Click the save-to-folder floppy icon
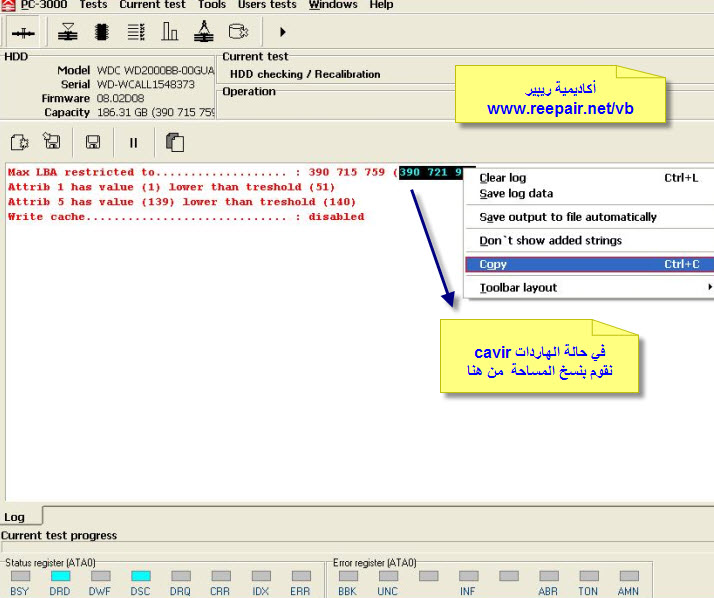Viewport: 714px width, 598px height. click(51, 141)
